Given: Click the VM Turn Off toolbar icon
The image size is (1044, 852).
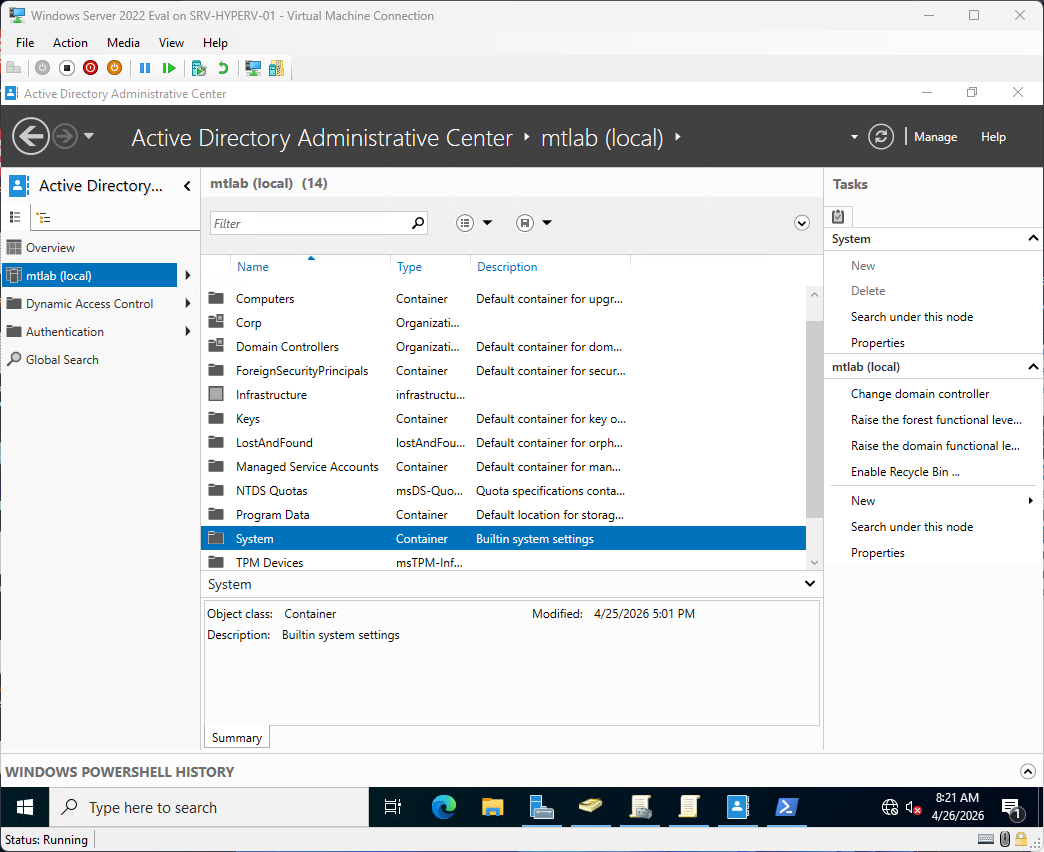Looking at the screenshot, I should pos(67,68).
